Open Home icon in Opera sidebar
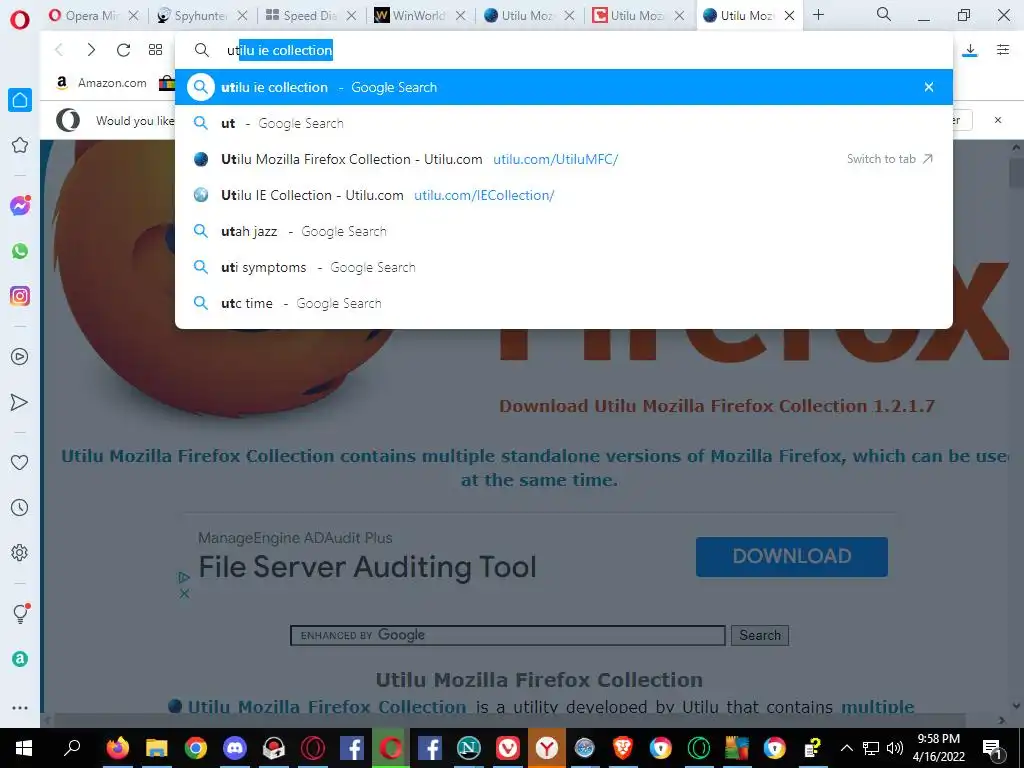This screenshot has width=1024, height=768. click(20, 100)
